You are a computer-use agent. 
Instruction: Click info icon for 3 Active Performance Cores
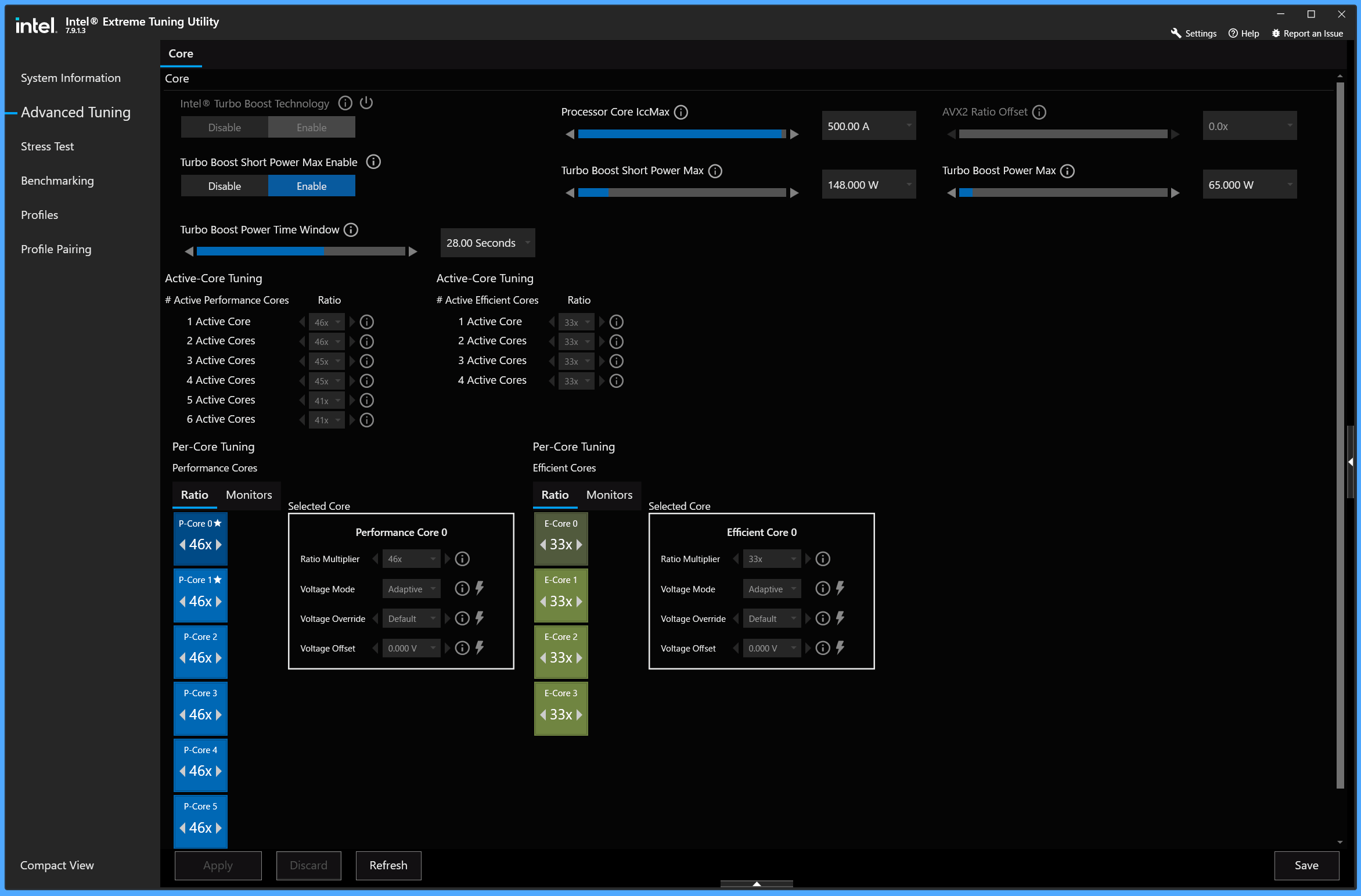click(366, 361)
